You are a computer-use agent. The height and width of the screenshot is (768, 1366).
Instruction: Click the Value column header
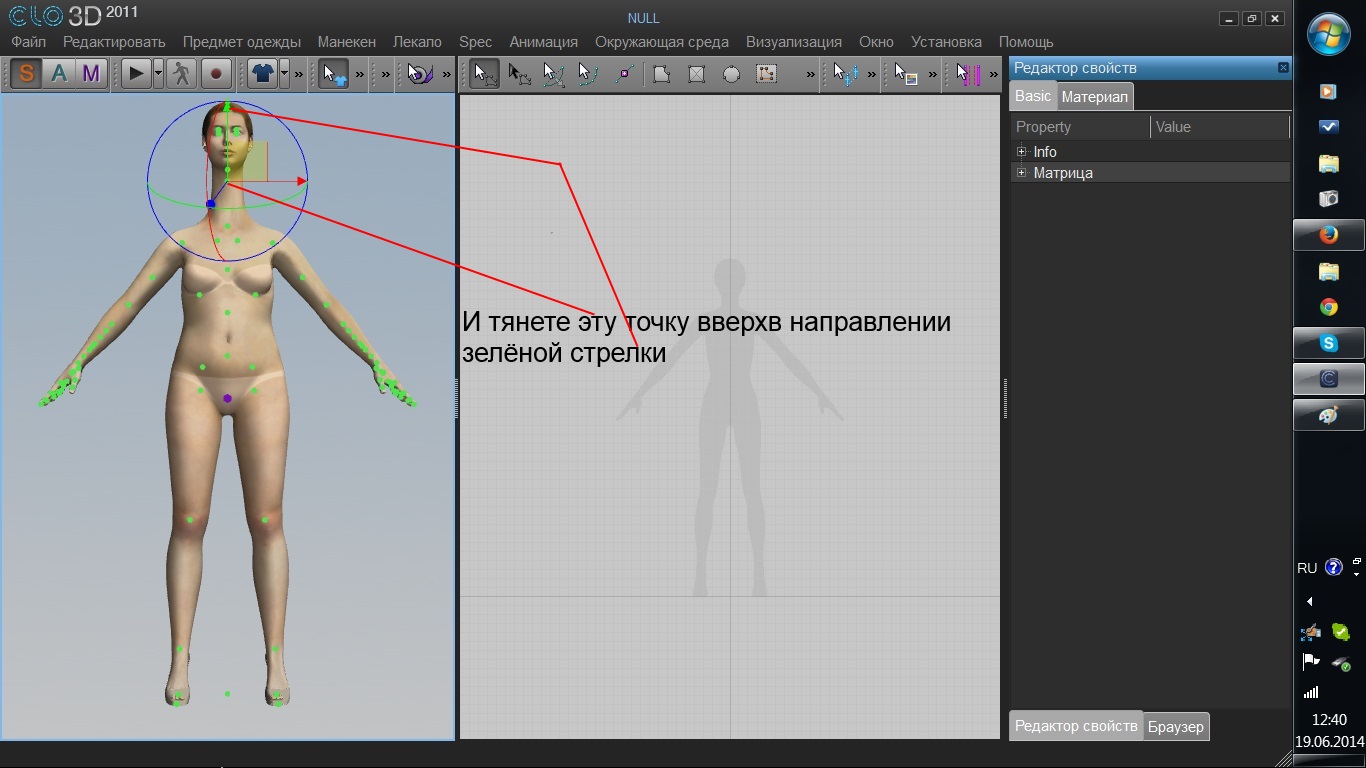coord(1173,127)
